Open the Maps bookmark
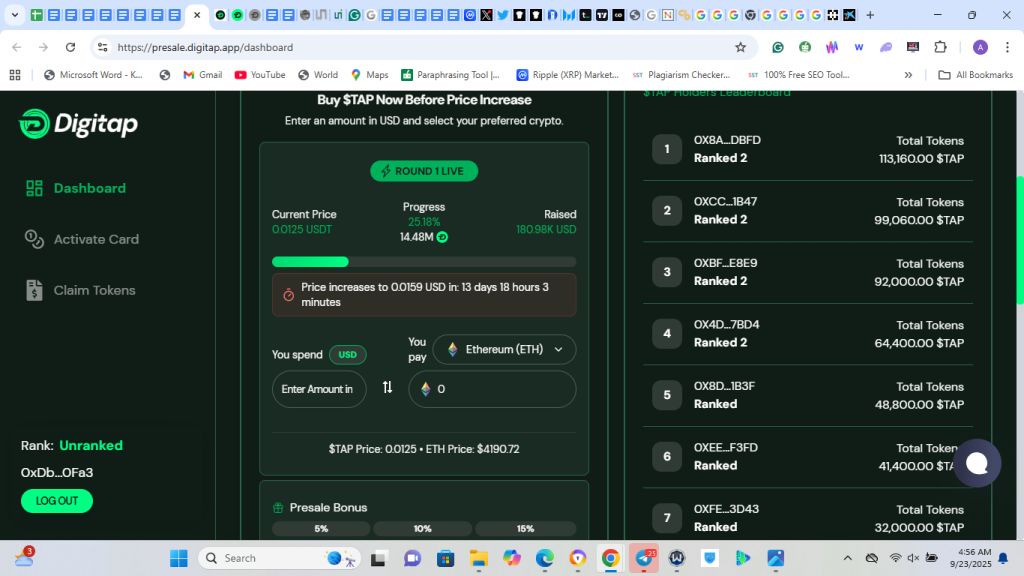 point(370,75)
